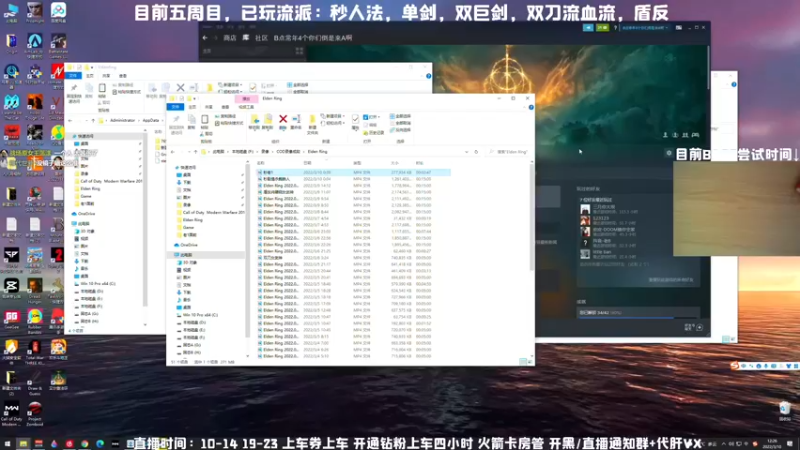Sort by the 名称 Name column header
800x450 pixels.
click(261, 163)
